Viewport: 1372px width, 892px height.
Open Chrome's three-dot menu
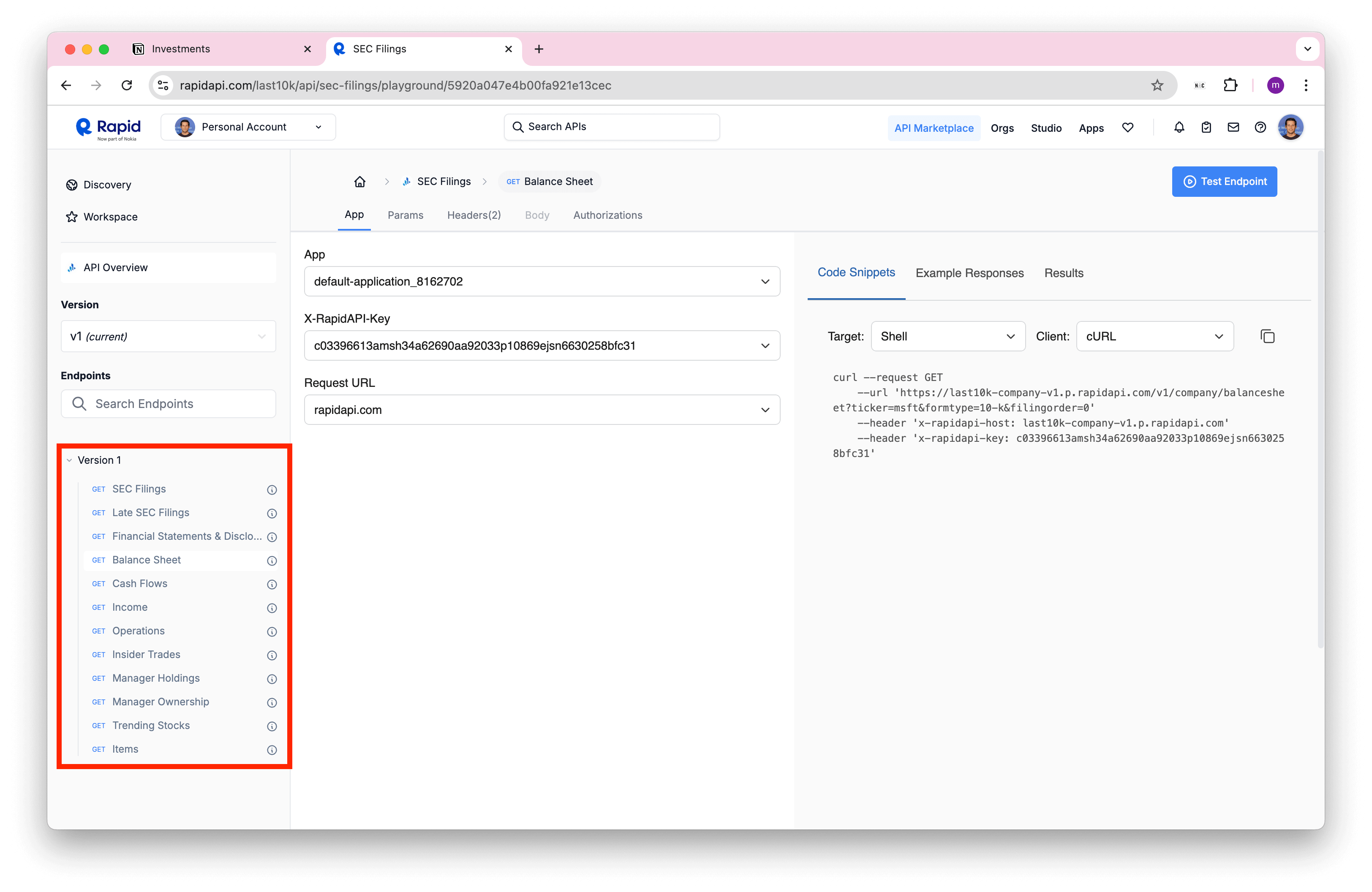coord(1306,85)
